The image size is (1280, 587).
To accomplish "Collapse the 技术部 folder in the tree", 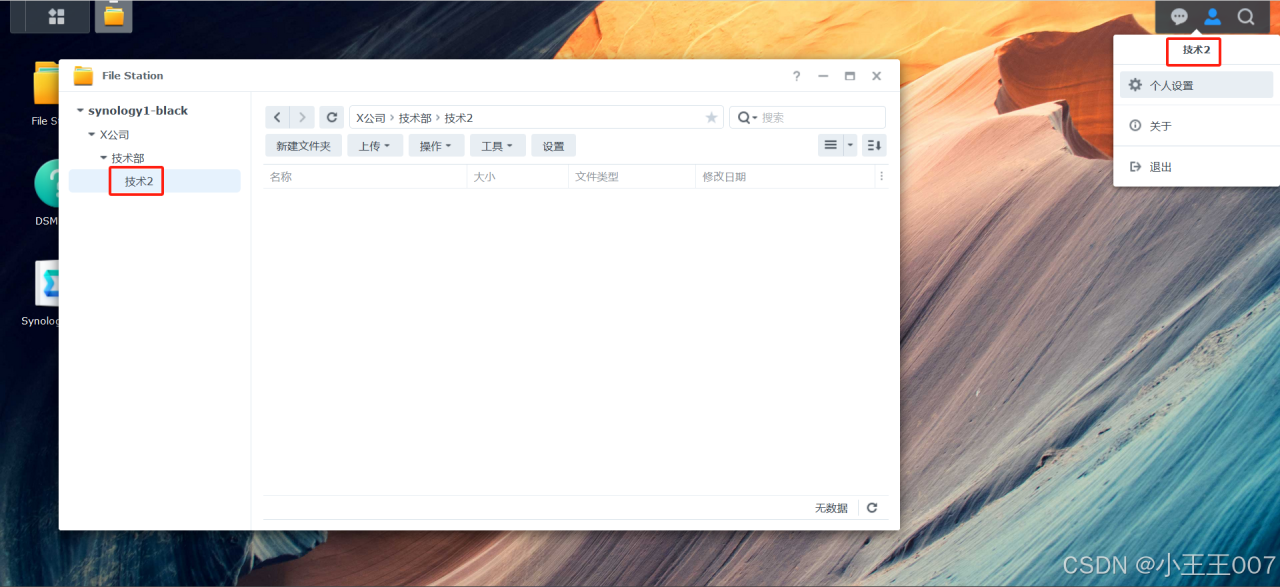I will coord(103,157).
